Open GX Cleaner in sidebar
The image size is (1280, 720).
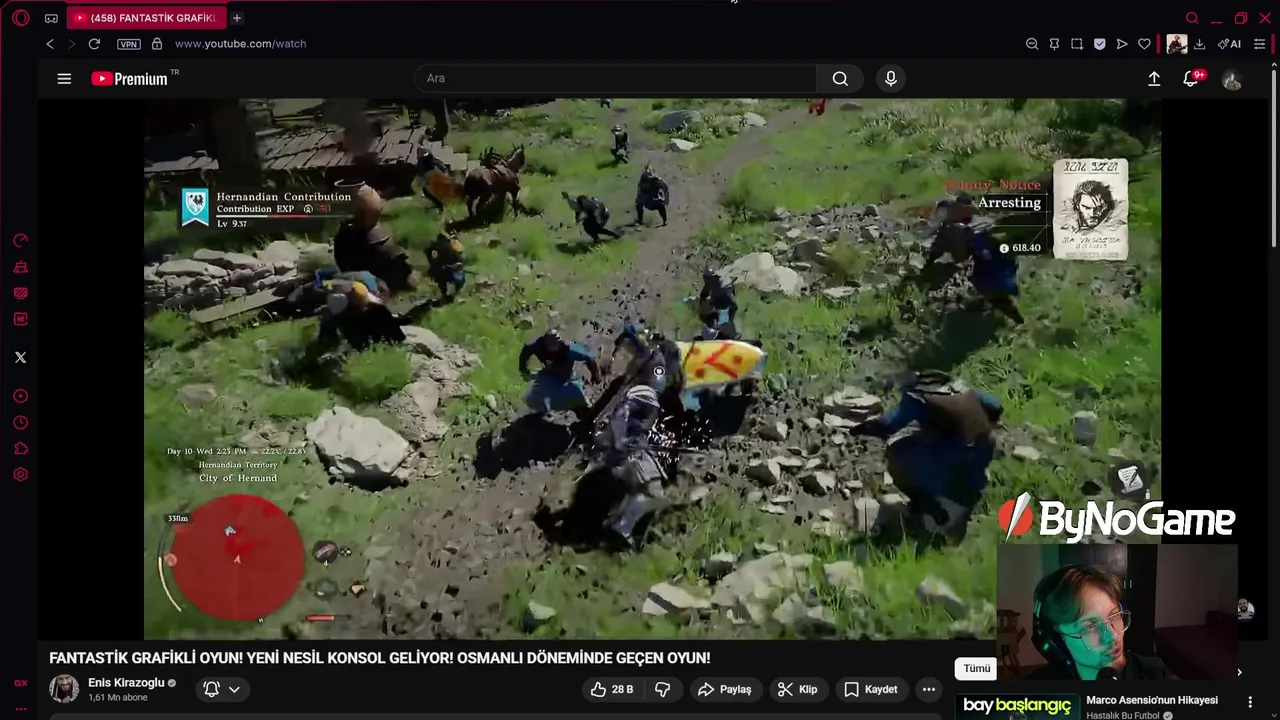20,267
